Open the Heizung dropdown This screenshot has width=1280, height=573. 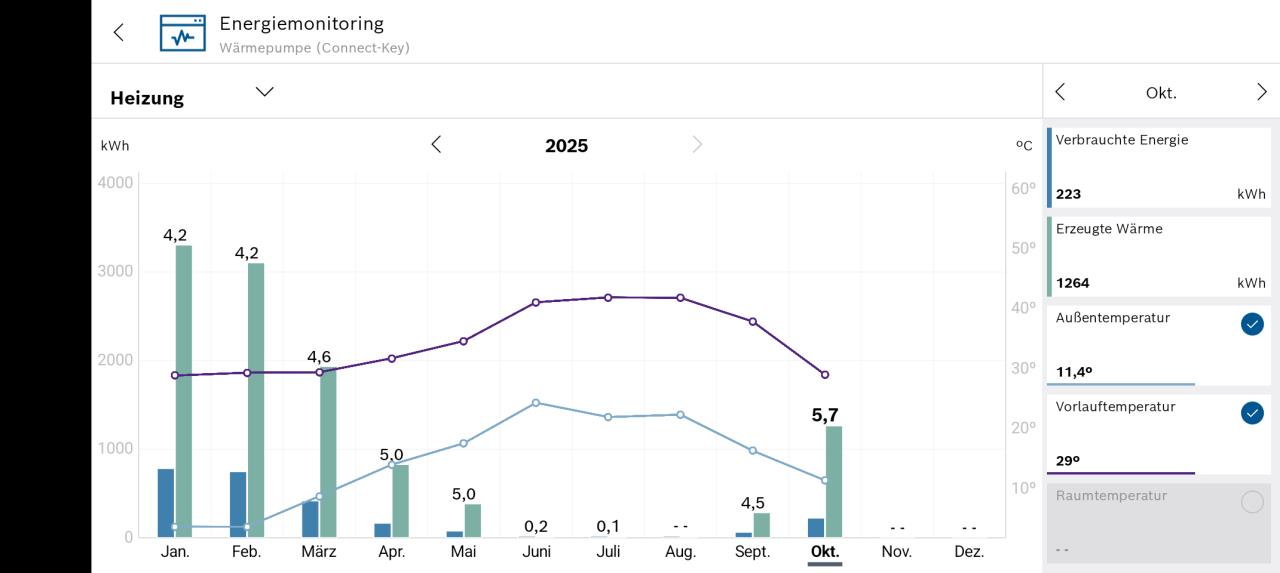point(264,92)
